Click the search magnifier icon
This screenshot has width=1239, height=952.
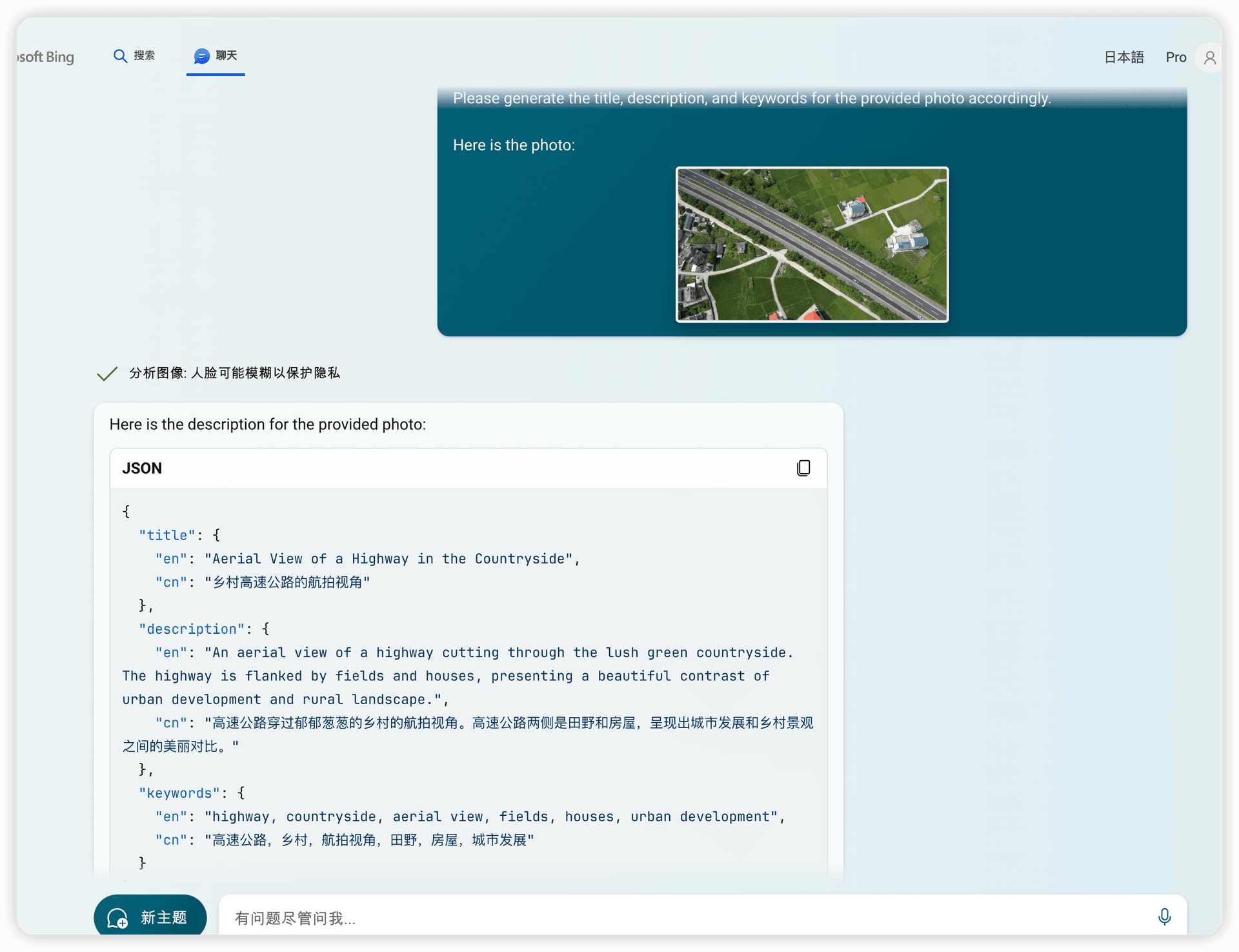[x=120, y=56]
